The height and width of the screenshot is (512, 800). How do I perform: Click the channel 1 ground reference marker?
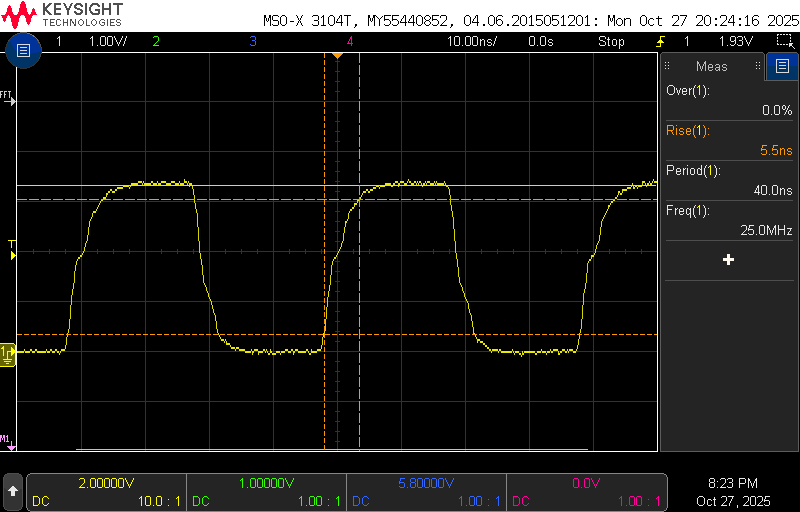click(x=8, y=351)
